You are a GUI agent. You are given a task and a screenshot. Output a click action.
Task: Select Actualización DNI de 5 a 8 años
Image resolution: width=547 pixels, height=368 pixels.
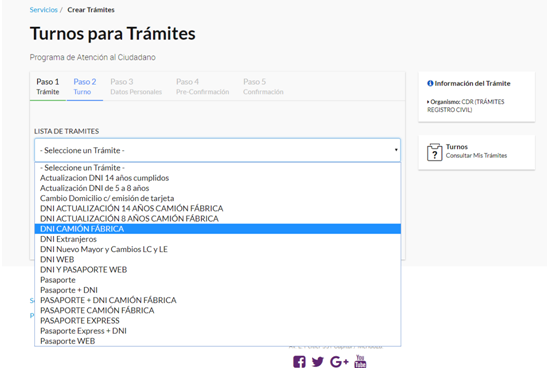click(218, 188)
